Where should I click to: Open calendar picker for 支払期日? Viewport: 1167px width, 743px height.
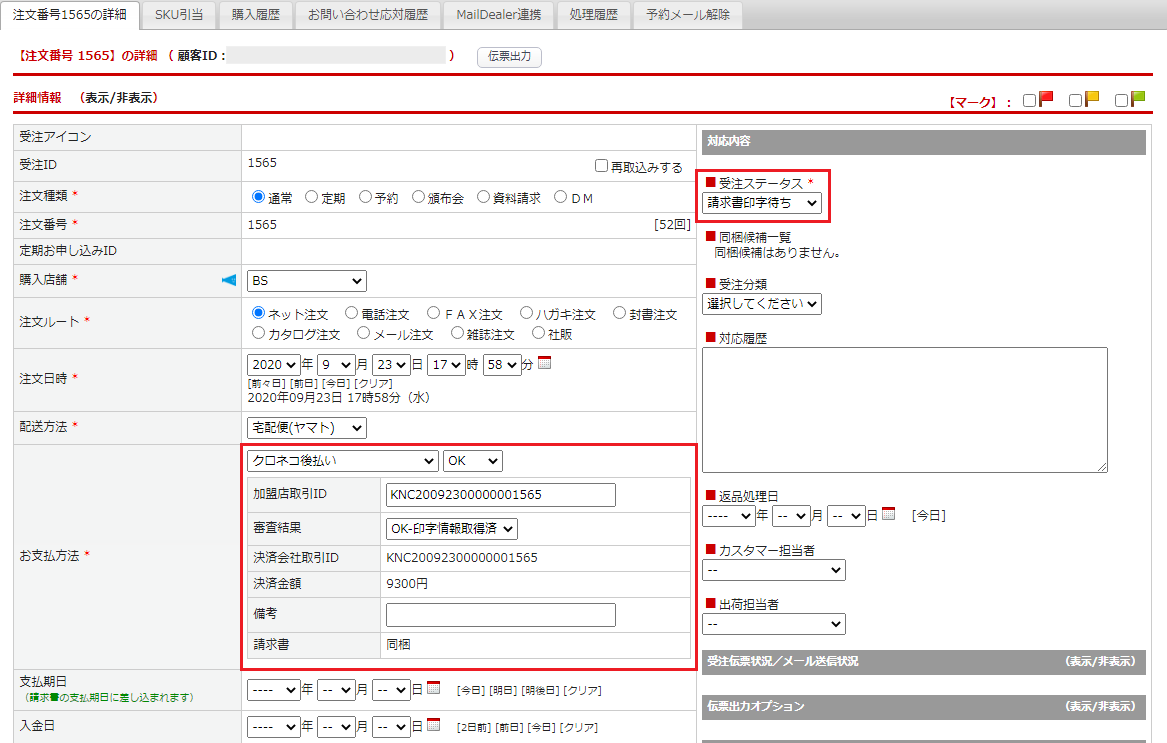(x=433, y=688)
